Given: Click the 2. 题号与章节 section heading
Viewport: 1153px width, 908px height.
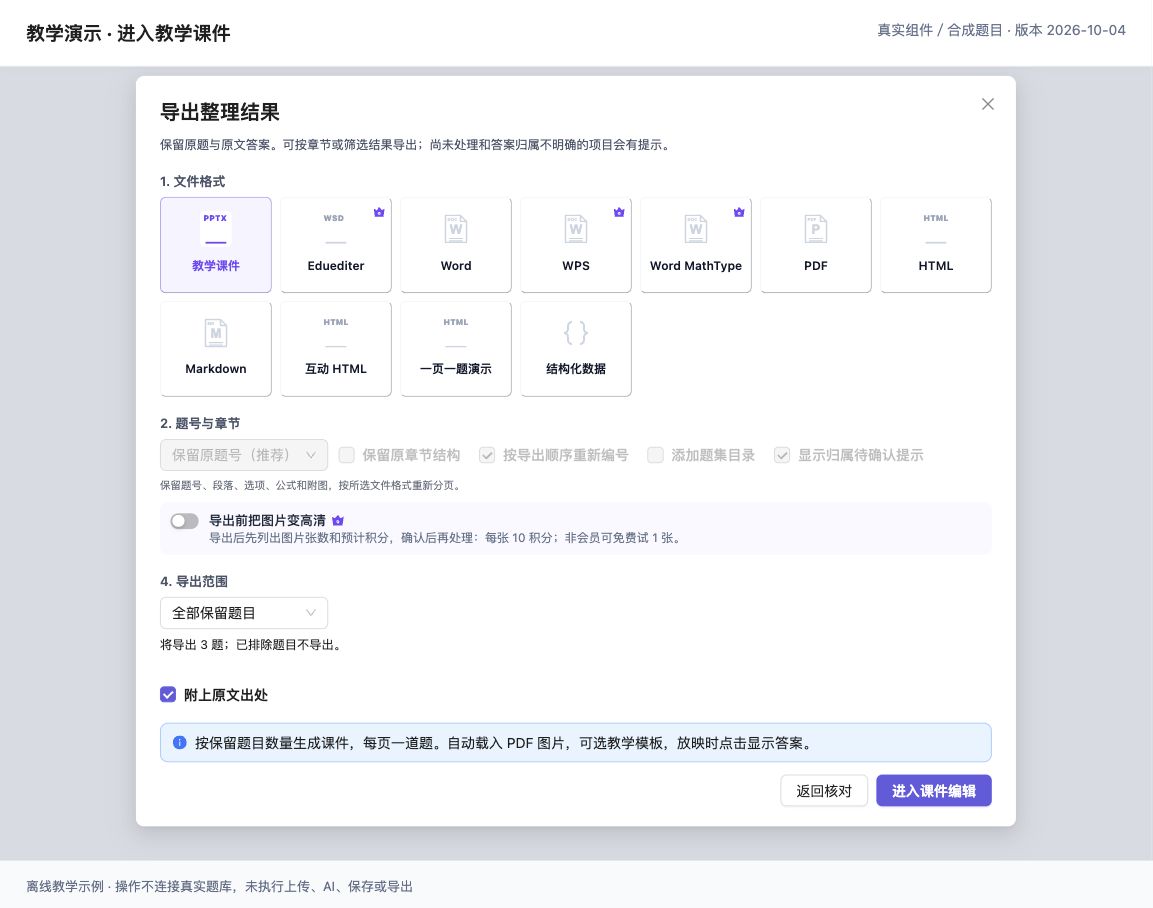Looking at the screenshot, I should (200, 423).
